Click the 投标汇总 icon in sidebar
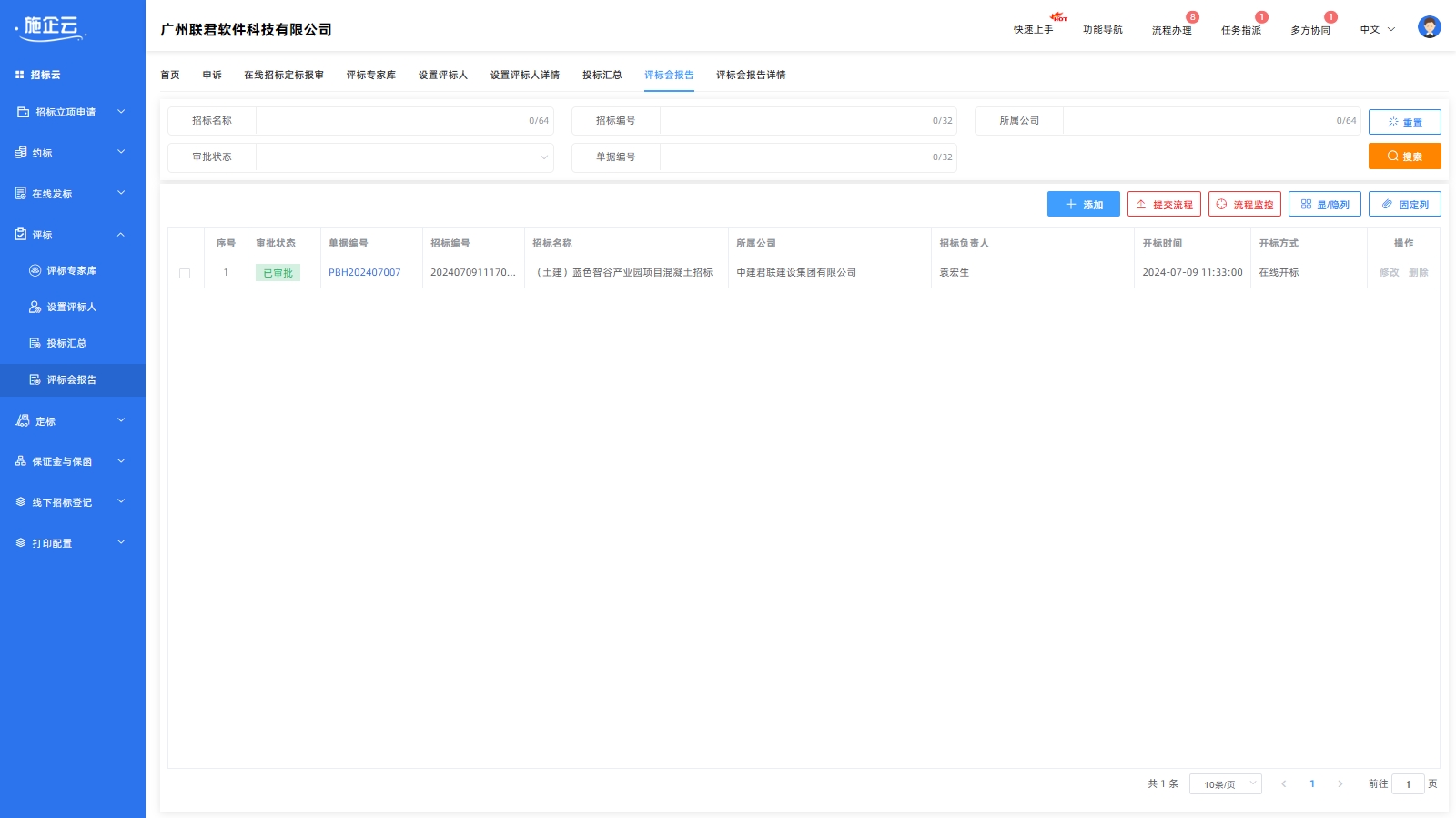This screenshot has height=818, width=1456. click(x=35, y=343)
